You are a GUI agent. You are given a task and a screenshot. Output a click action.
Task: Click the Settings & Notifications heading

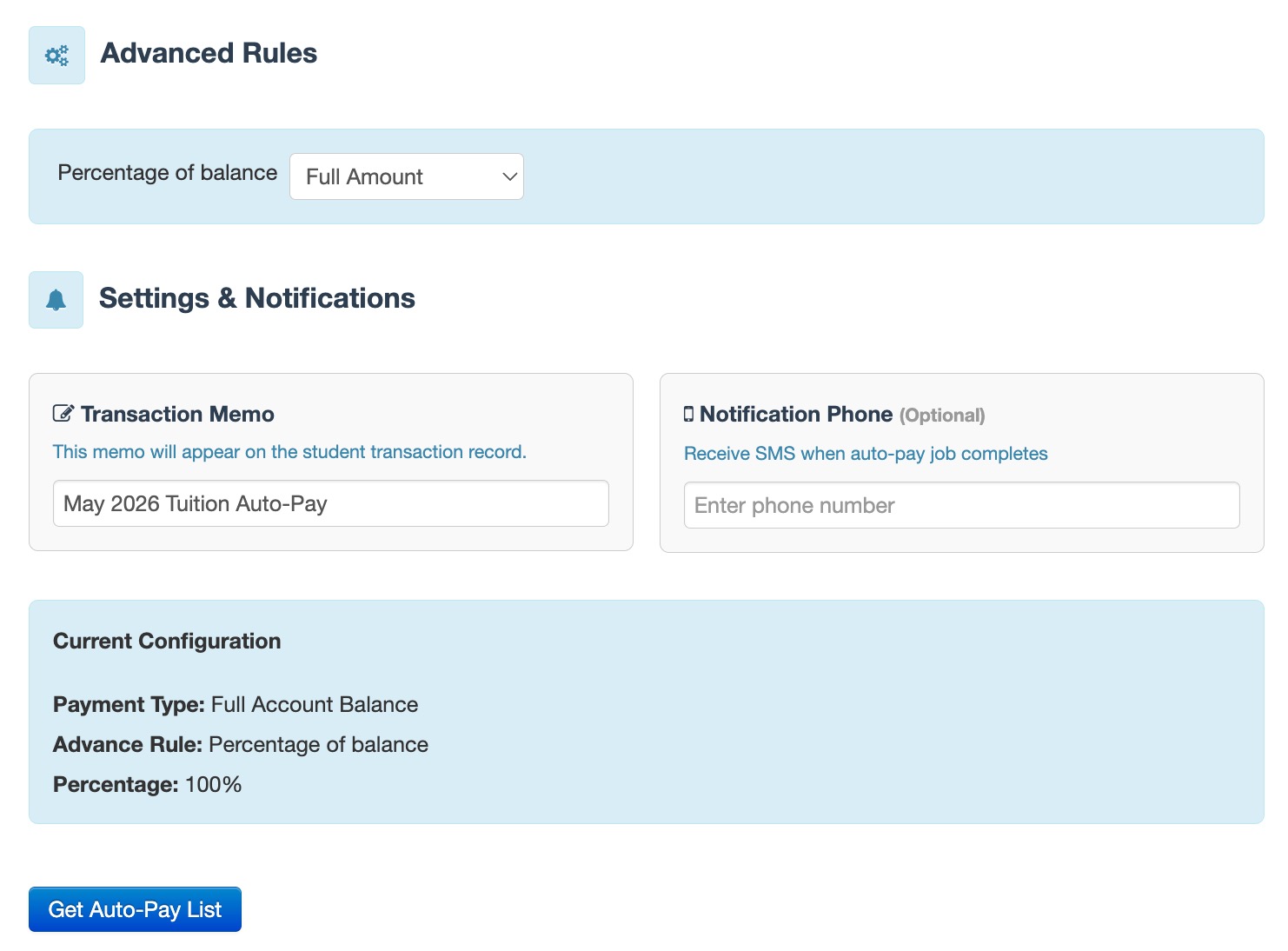(257, 298)
